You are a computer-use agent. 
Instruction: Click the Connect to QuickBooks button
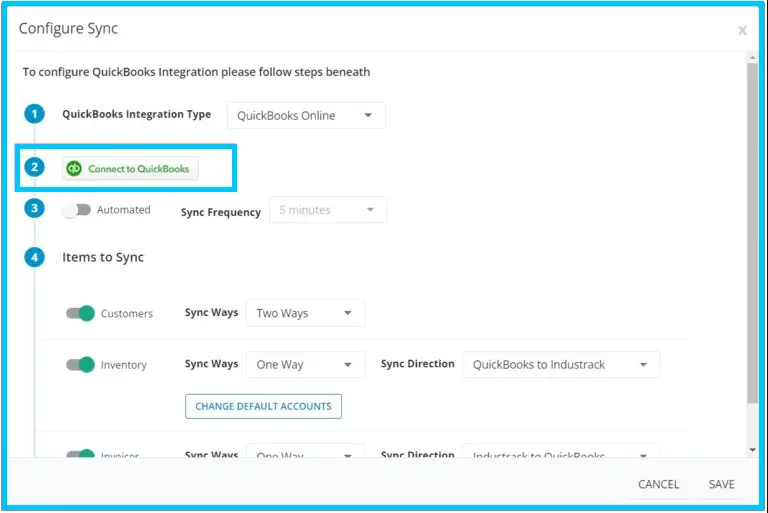130,169
